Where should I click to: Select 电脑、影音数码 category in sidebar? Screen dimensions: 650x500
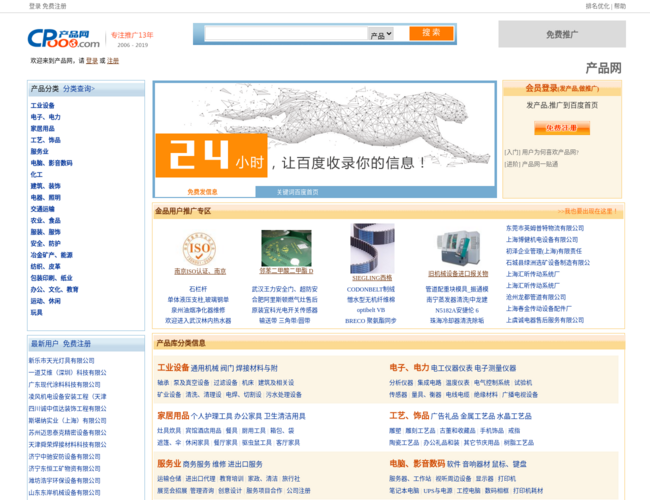point(51,163)
